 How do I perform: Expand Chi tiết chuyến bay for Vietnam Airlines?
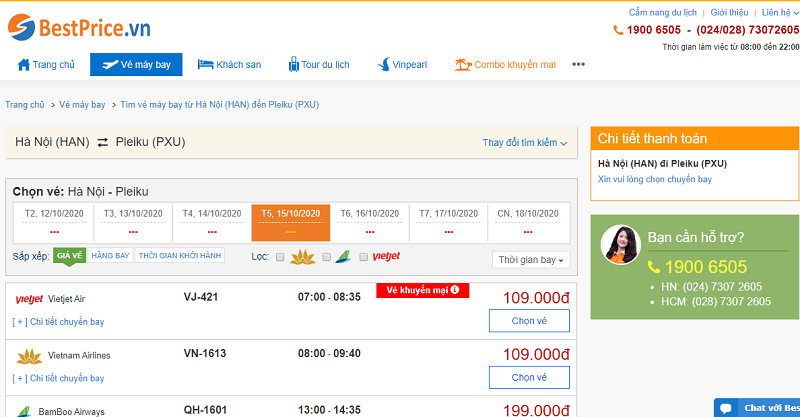click(58, 378)
